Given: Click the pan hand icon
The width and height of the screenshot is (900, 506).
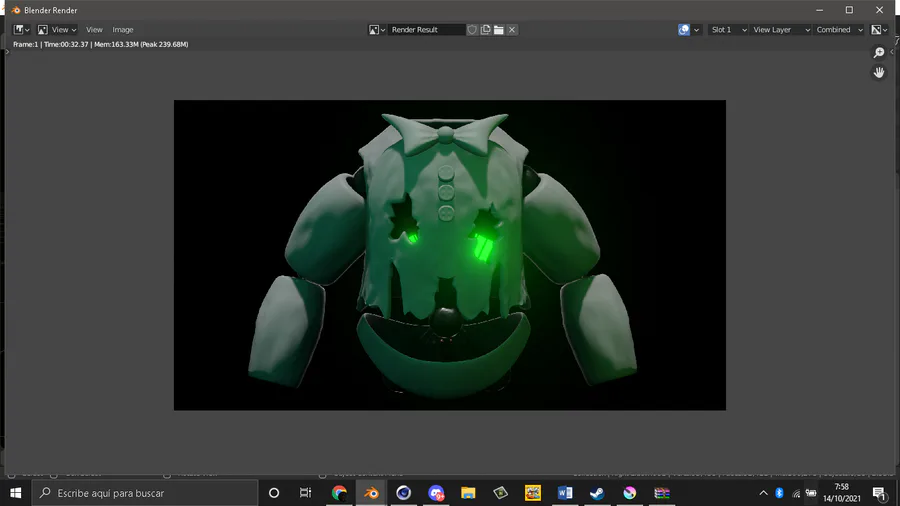Looking at the screenshot, I should point(879,73).
